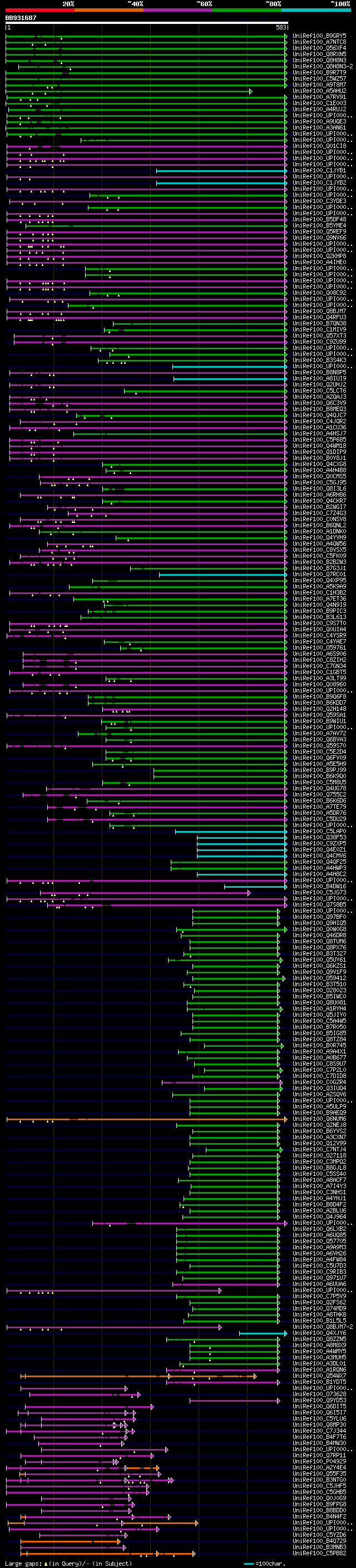Click the UniRef100_O28023 entry
Viewport: 356px width, 1568px height.
pos(319,990)
